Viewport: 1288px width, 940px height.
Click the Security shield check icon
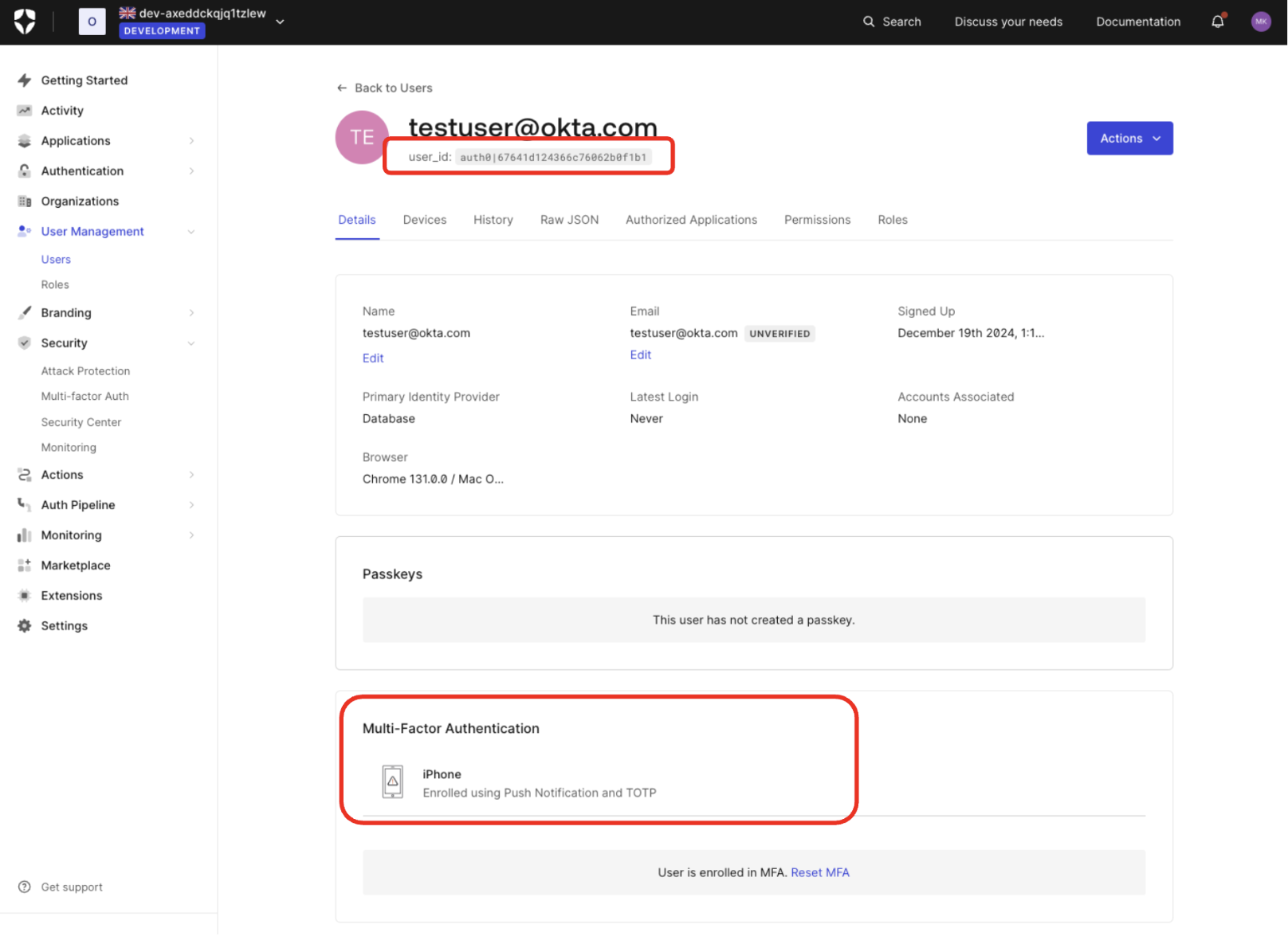pyautogui.click(x=25, y=343)
